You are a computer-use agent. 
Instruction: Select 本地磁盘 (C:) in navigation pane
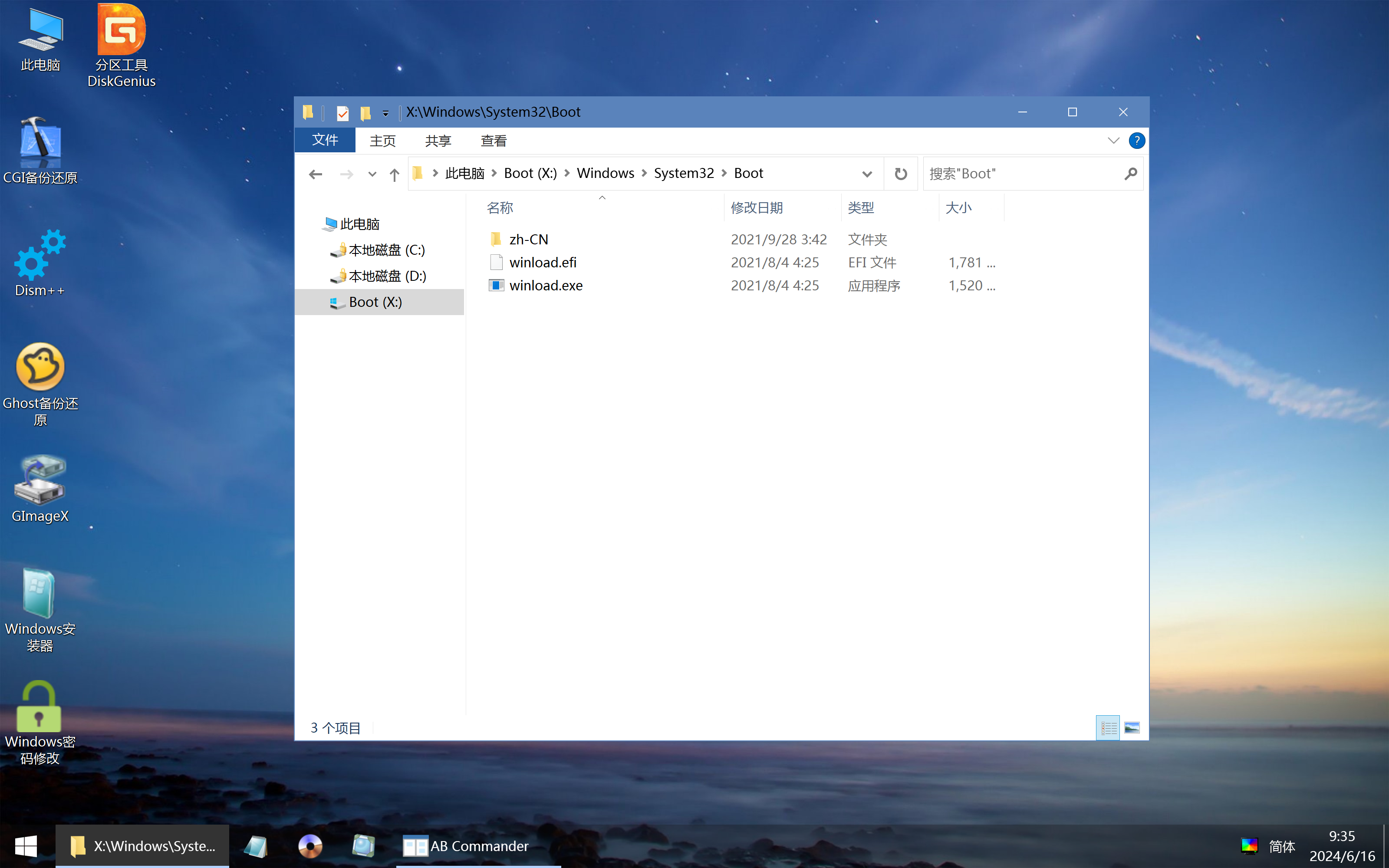(x=387, y=250)
